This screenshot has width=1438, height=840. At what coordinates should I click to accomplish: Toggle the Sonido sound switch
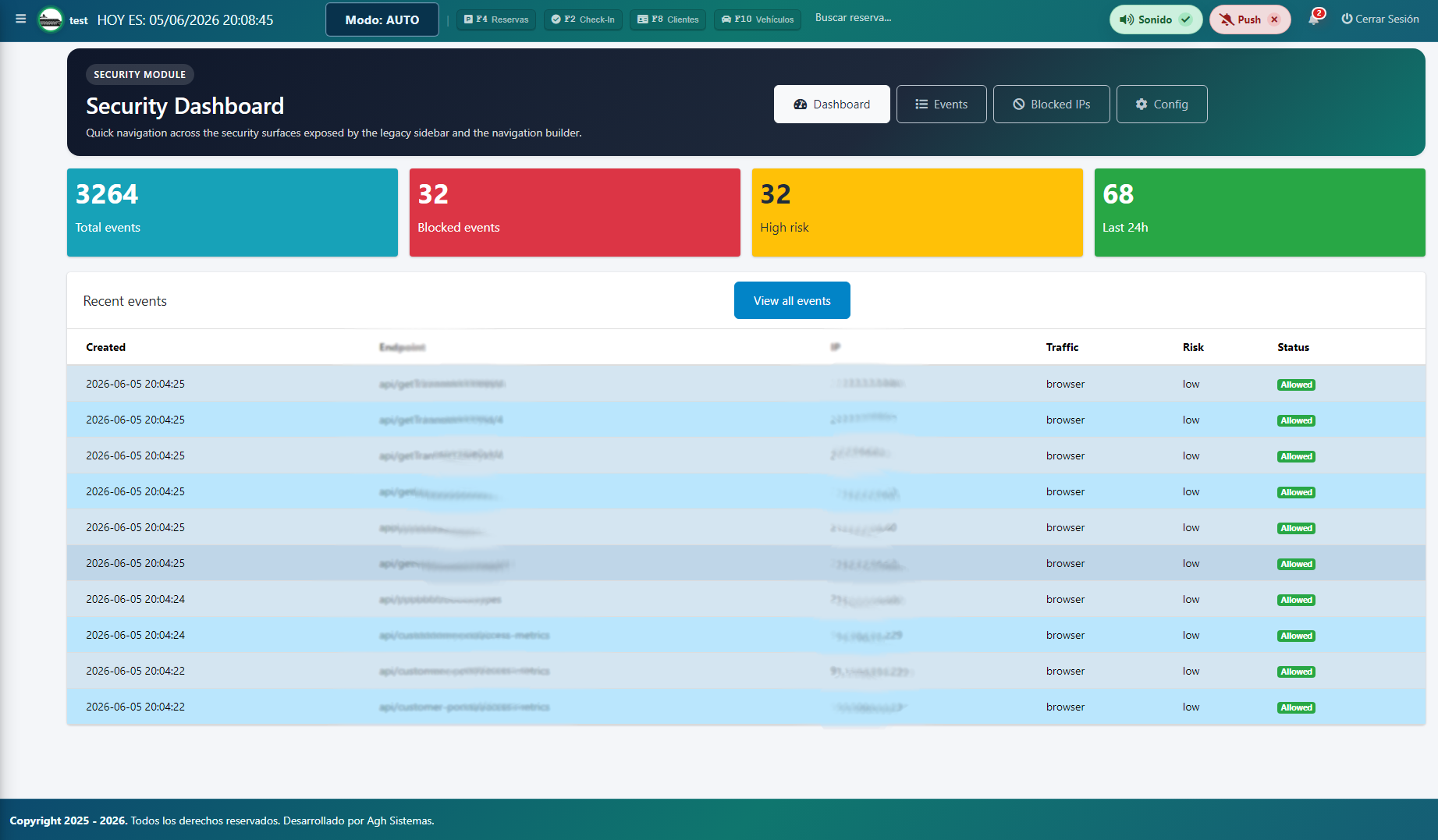point(1156,19)
